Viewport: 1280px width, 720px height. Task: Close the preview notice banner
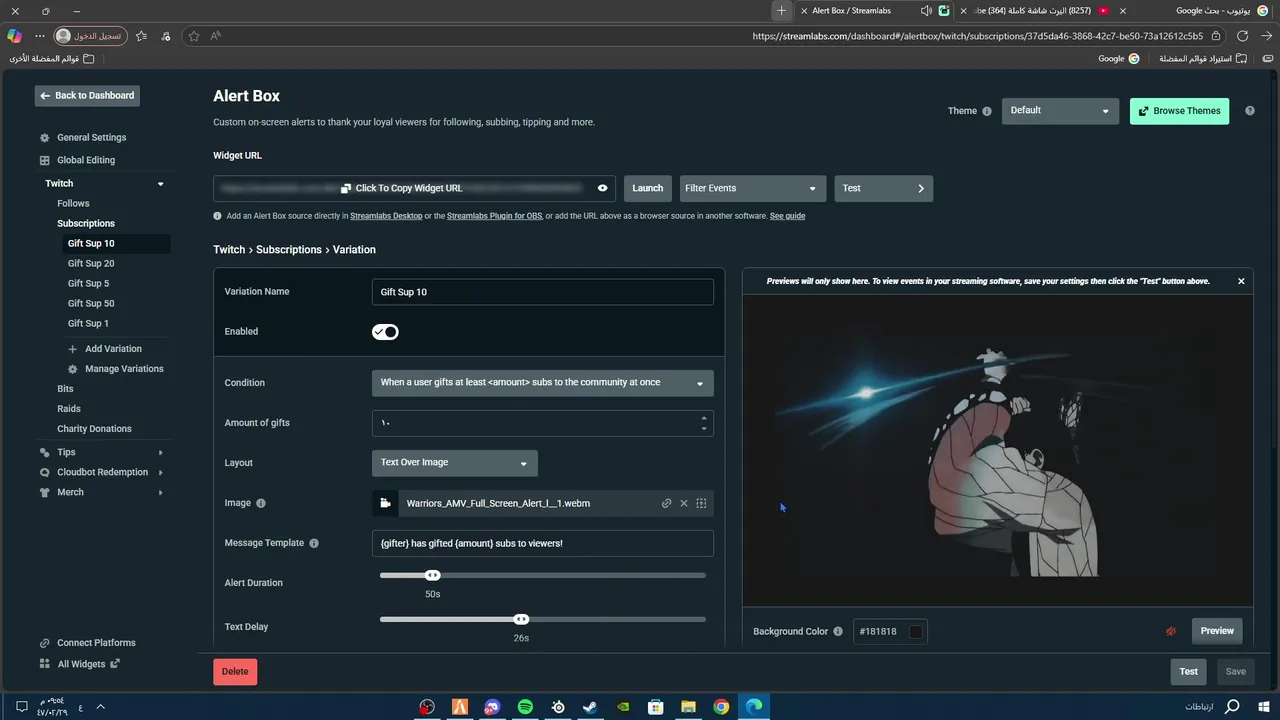[x=1241, y=281]
